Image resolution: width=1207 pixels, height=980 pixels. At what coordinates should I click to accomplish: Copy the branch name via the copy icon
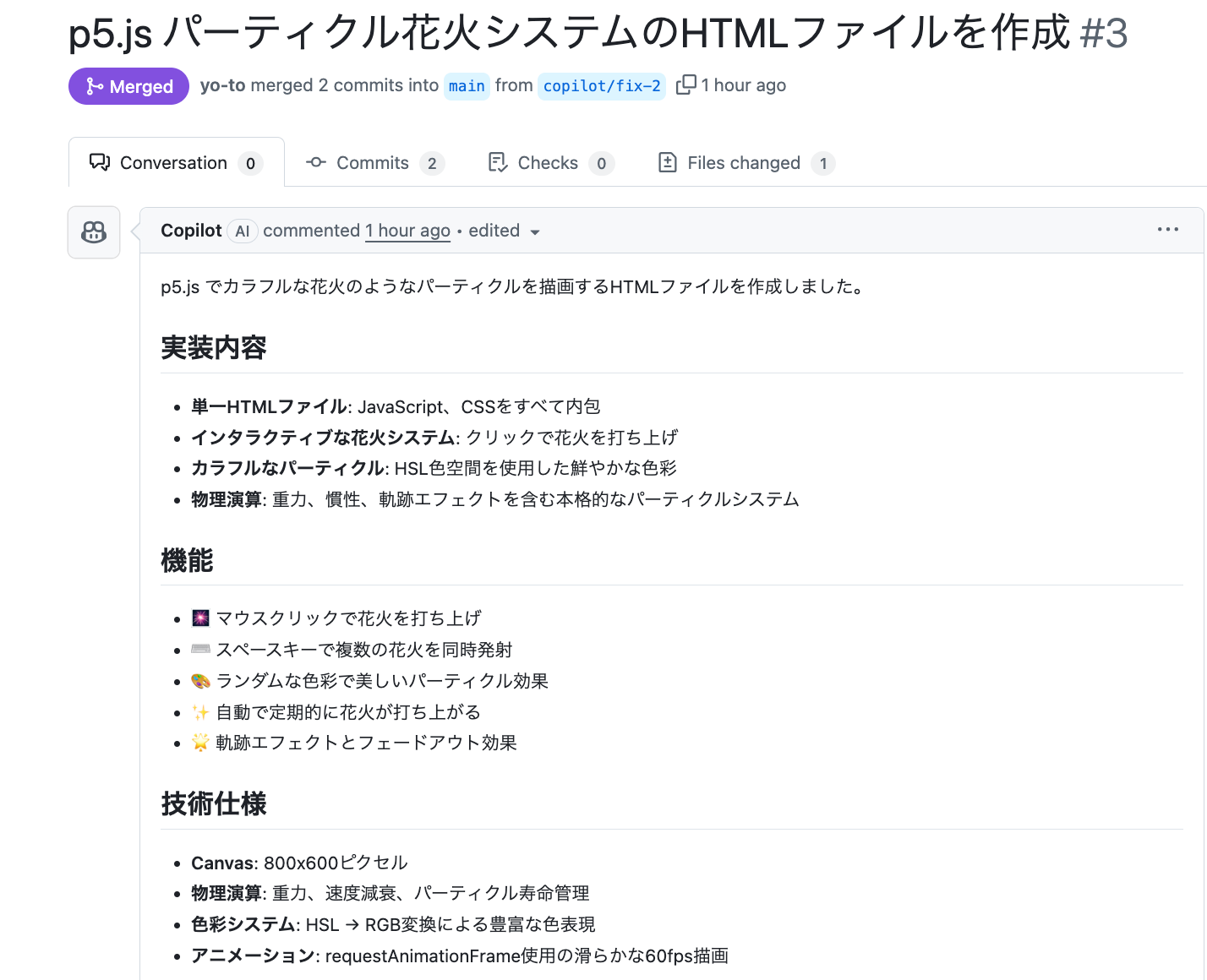point(686,85)
